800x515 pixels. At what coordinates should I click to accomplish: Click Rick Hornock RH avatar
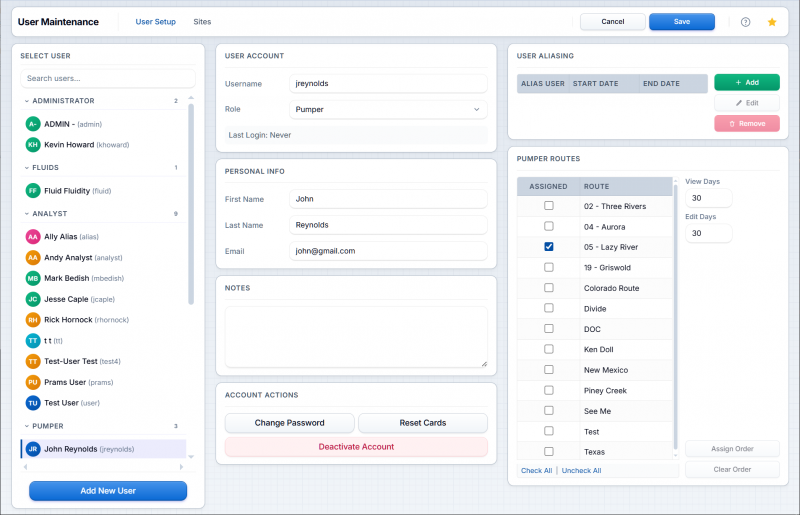(x=33, y=320)
